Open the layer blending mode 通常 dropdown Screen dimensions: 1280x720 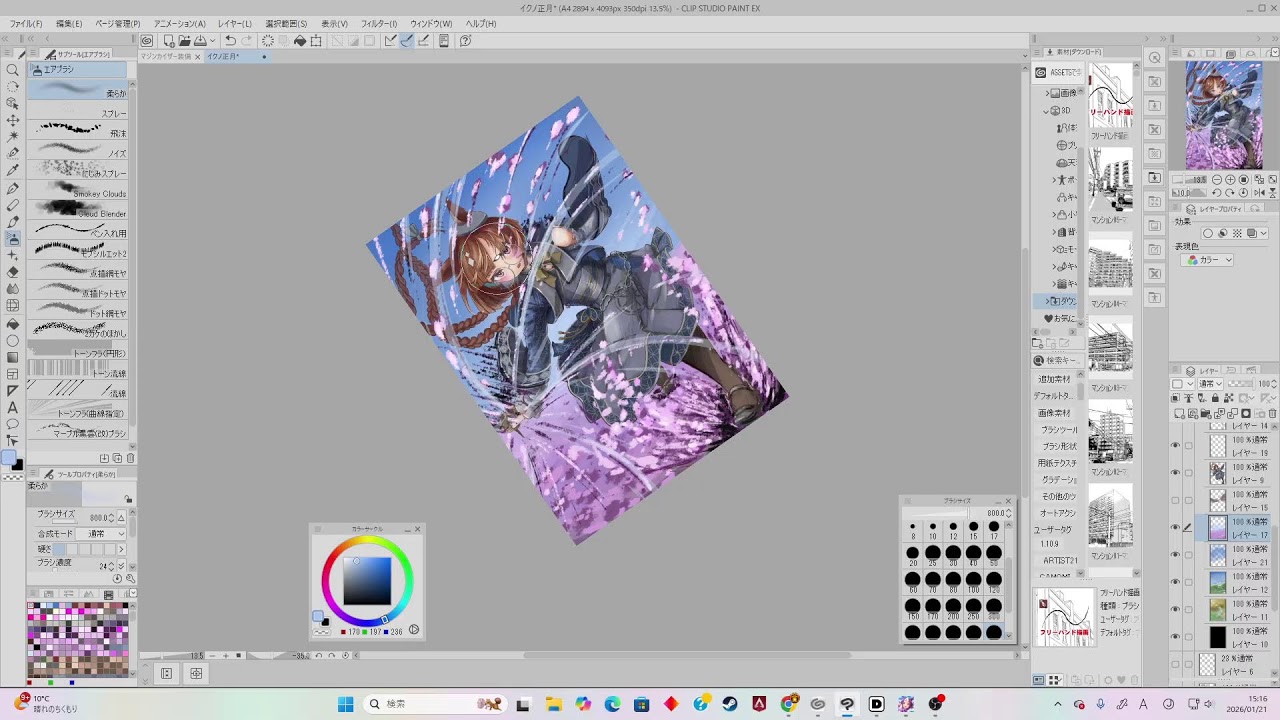point(1211,384)
